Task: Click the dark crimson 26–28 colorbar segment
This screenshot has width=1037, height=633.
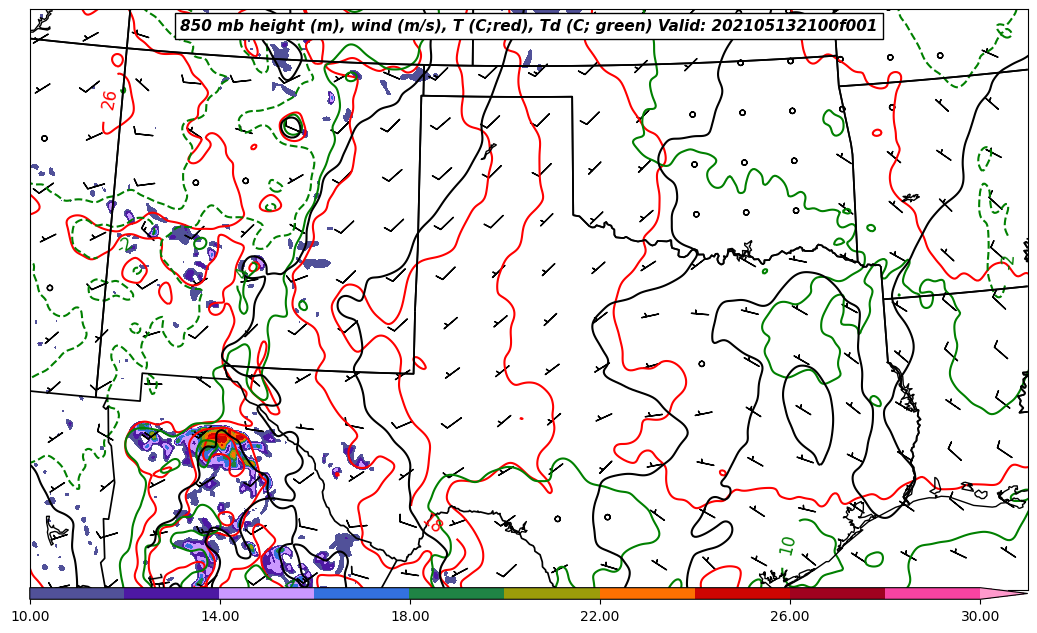Action: tap(837, 593)
